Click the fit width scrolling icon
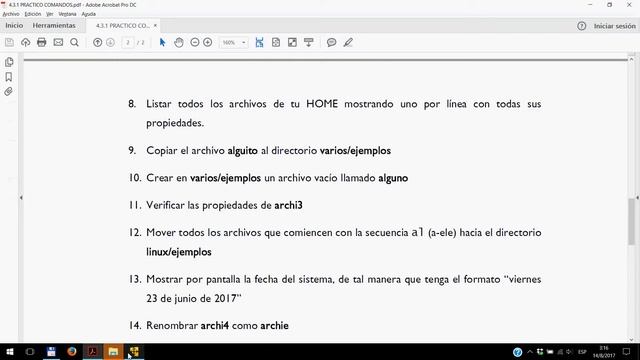 [259, 42]
